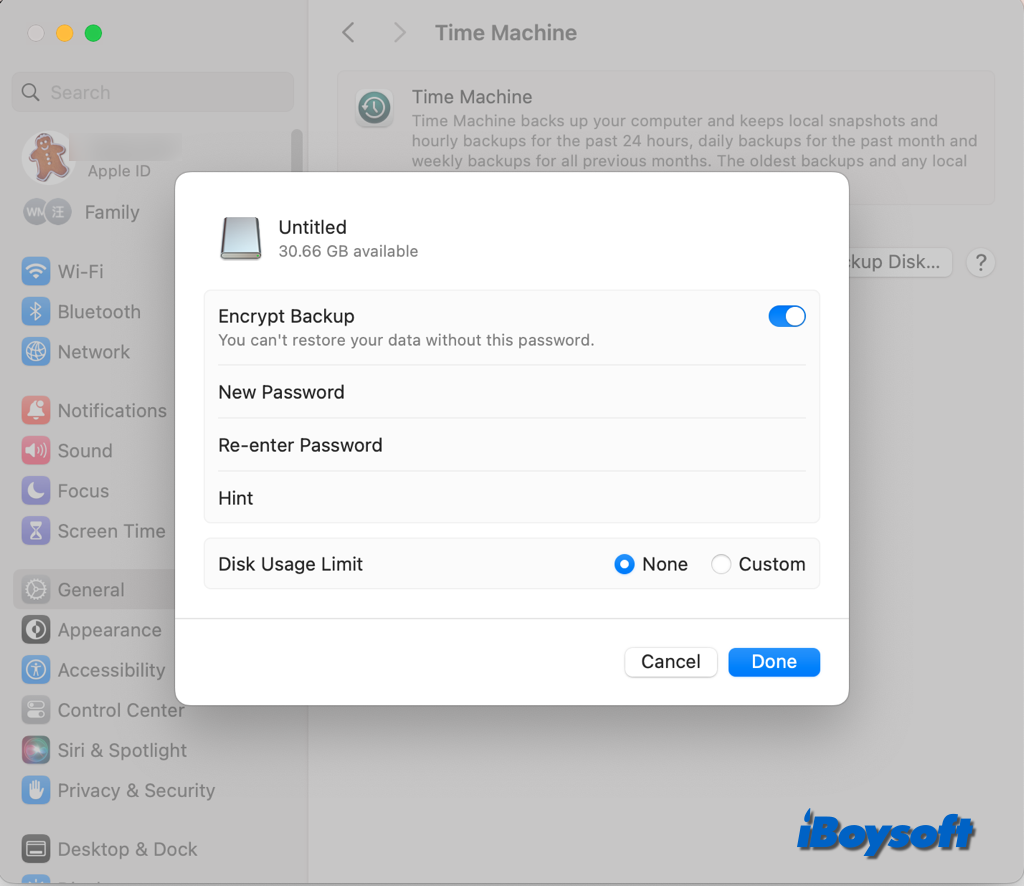Image resolution: width=1024 pixels, height=886 pixels.
Task: Select Custom disk usage limit option
Action: 721,565
